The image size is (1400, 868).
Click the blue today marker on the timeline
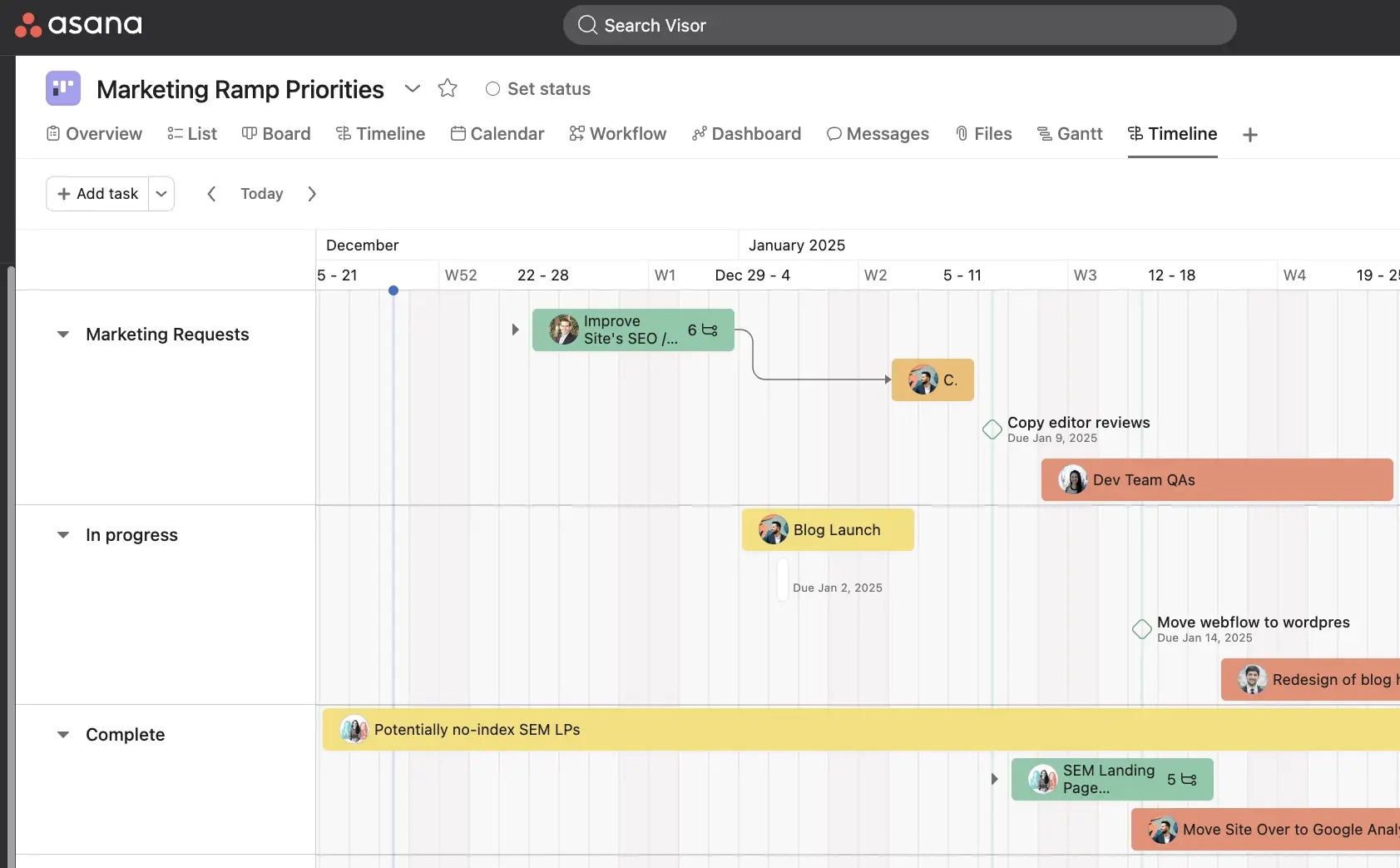(x=393, y=291)
